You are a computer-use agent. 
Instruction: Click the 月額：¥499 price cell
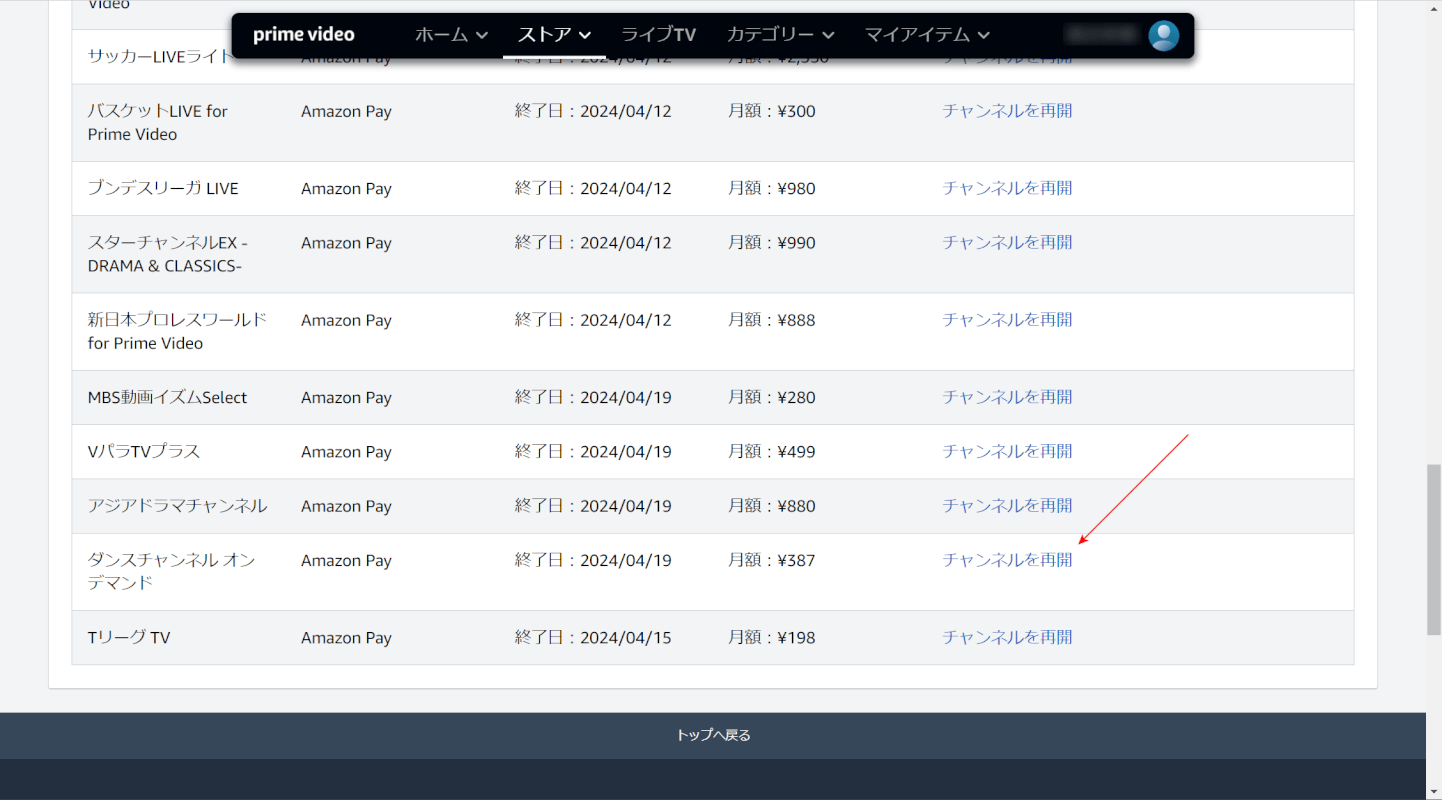pyautogui.click(x=772, y=451)
